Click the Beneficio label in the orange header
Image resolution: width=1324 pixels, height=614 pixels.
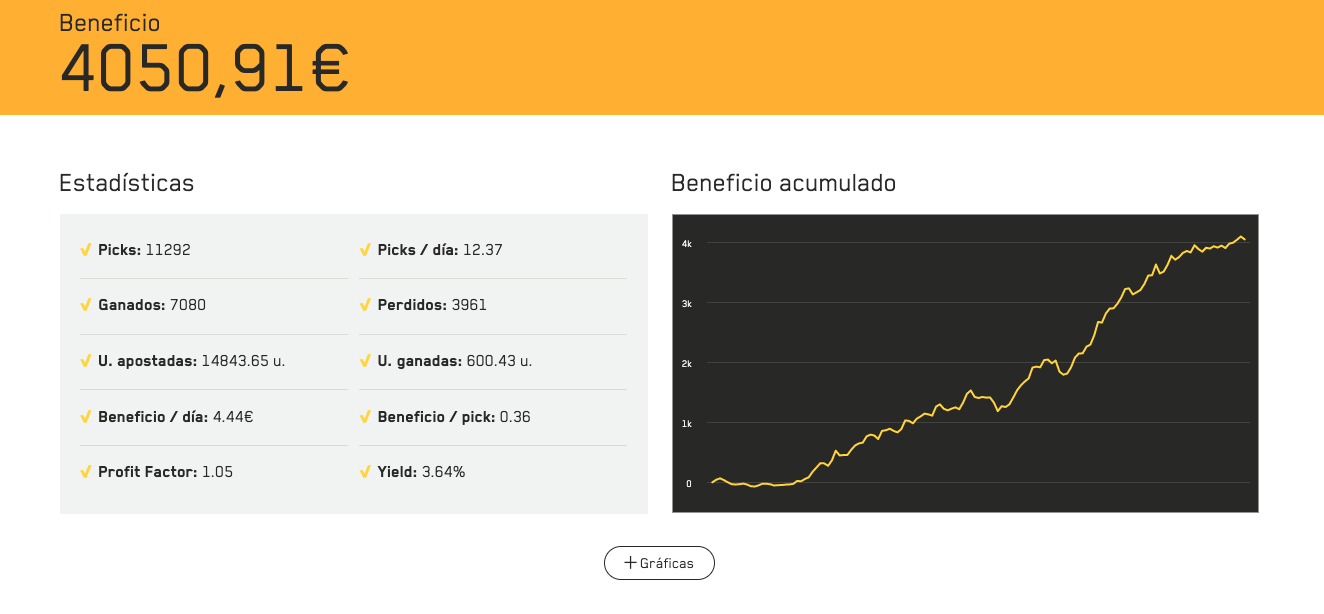[x=109, y=23]
